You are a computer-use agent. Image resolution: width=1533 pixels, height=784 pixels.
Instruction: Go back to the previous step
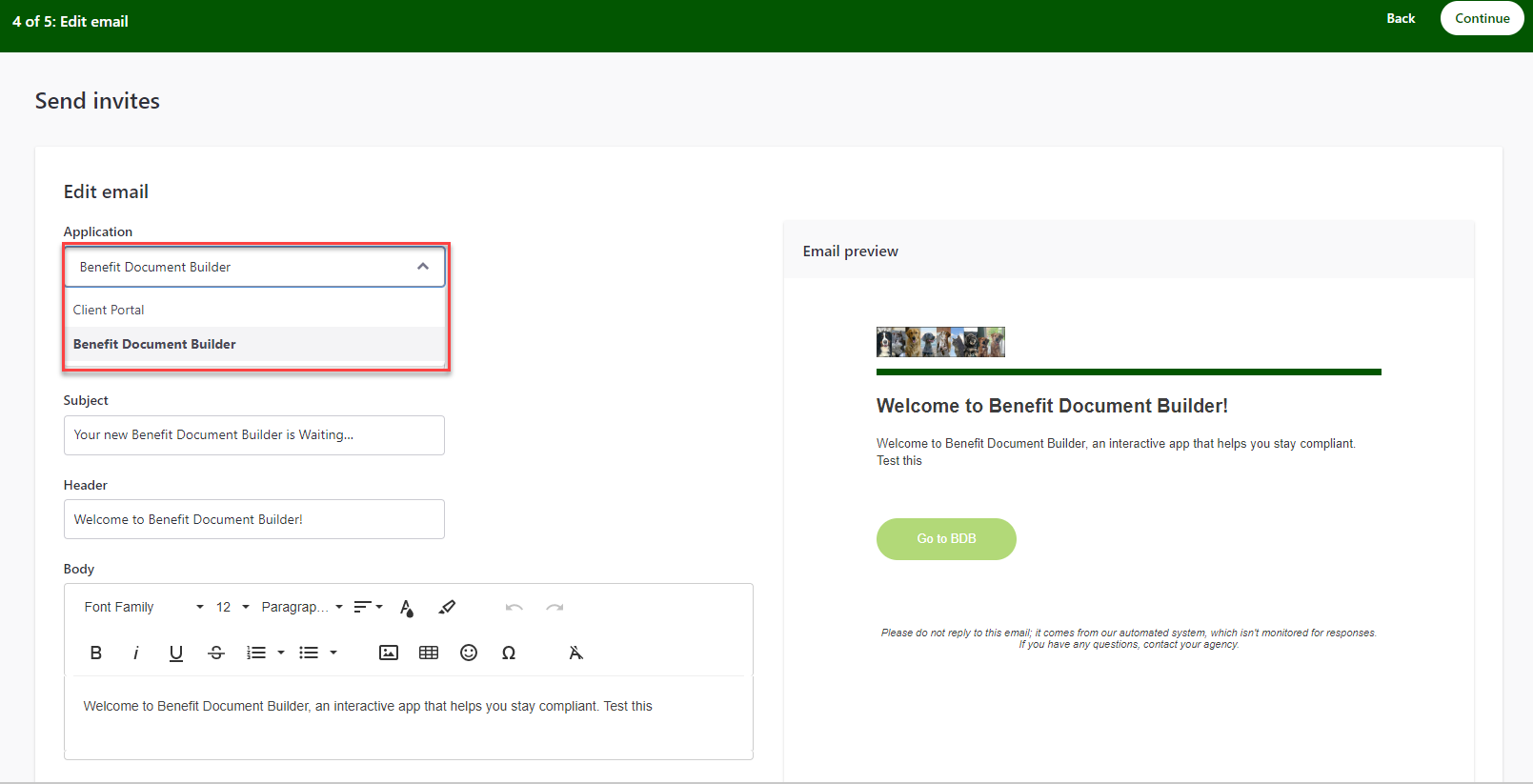pyautogui.click(x=1401, y=18)
